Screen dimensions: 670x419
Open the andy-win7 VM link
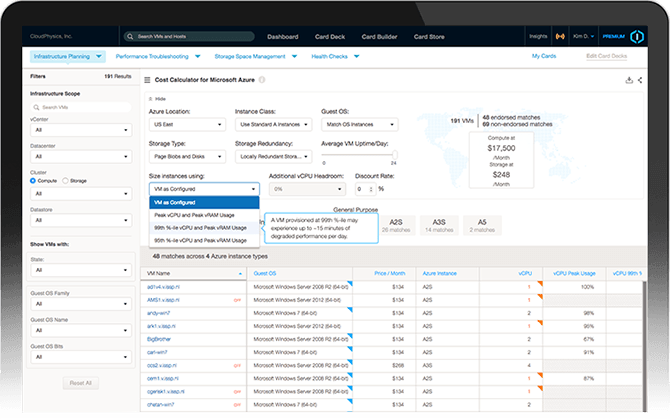(x=159, y=313)
